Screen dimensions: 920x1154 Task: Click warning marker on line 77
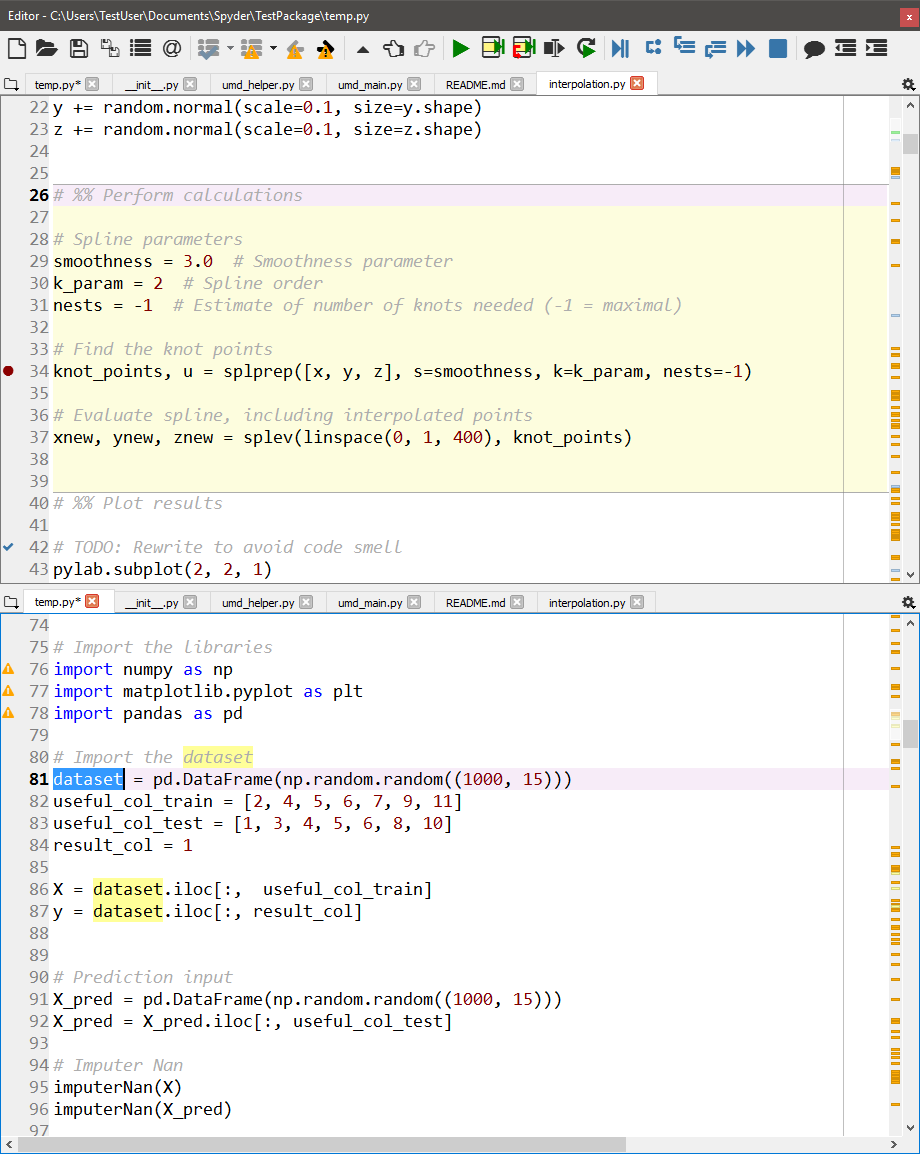(x=8, y=691)
